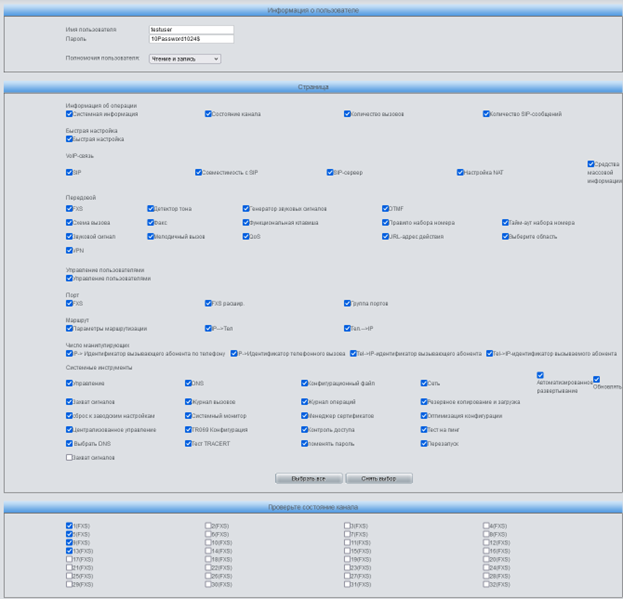This screenshot has width=623, height=599.
Task: Check channel '2(FXS)' checkbox
Action: click(208, 526)
